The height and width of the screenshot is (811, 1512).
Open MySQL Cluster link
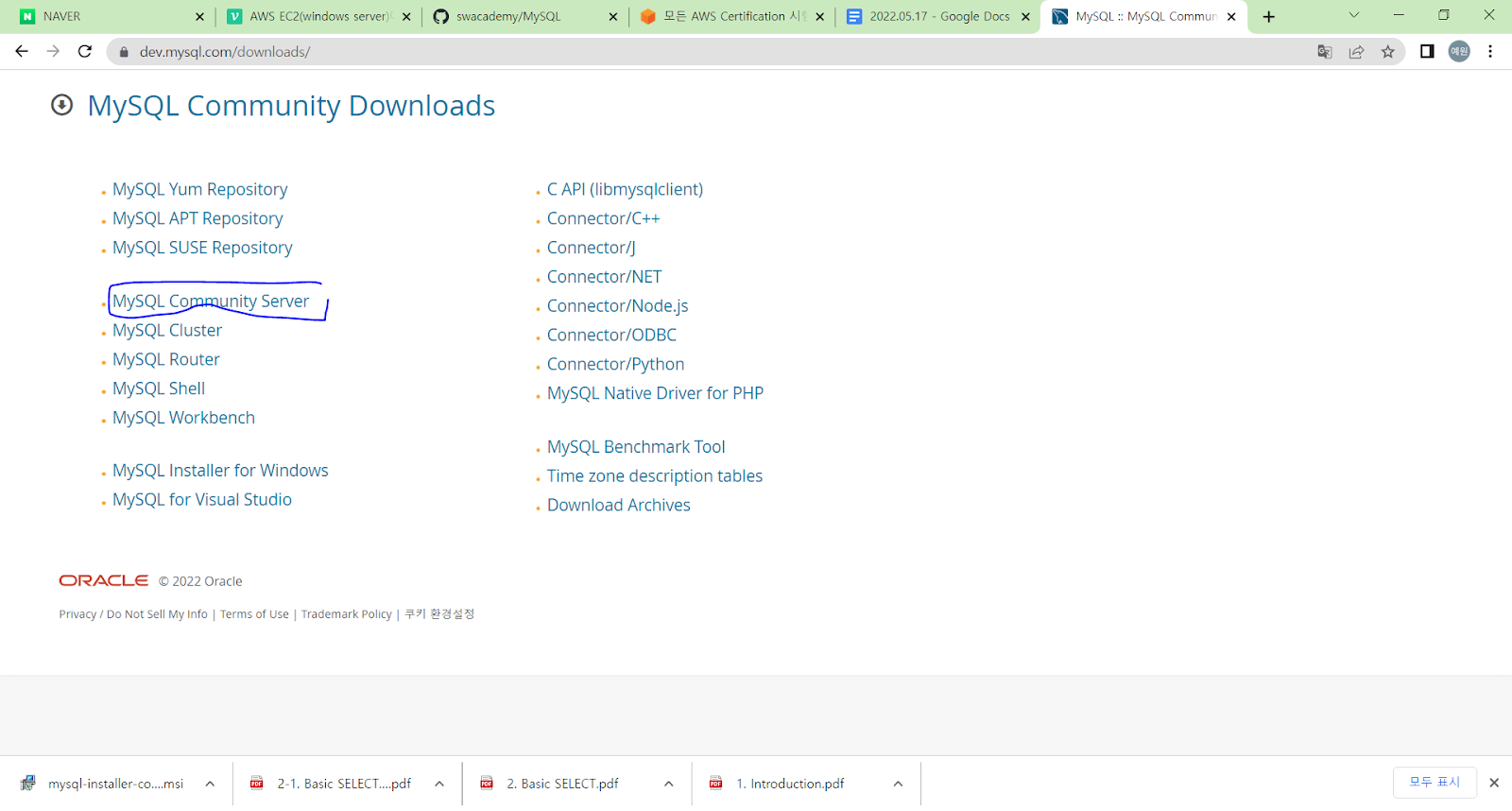coord(167,330)
